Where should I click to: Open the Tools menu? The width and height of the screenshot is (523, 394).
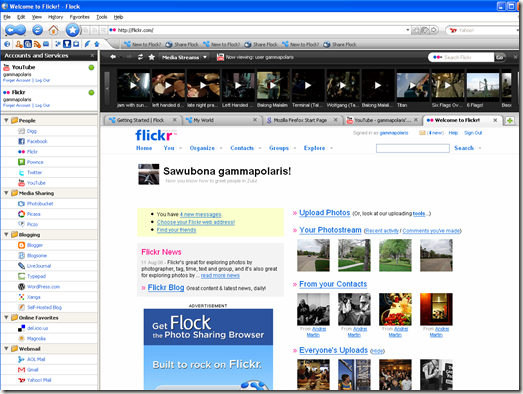[x=102, y=17]
